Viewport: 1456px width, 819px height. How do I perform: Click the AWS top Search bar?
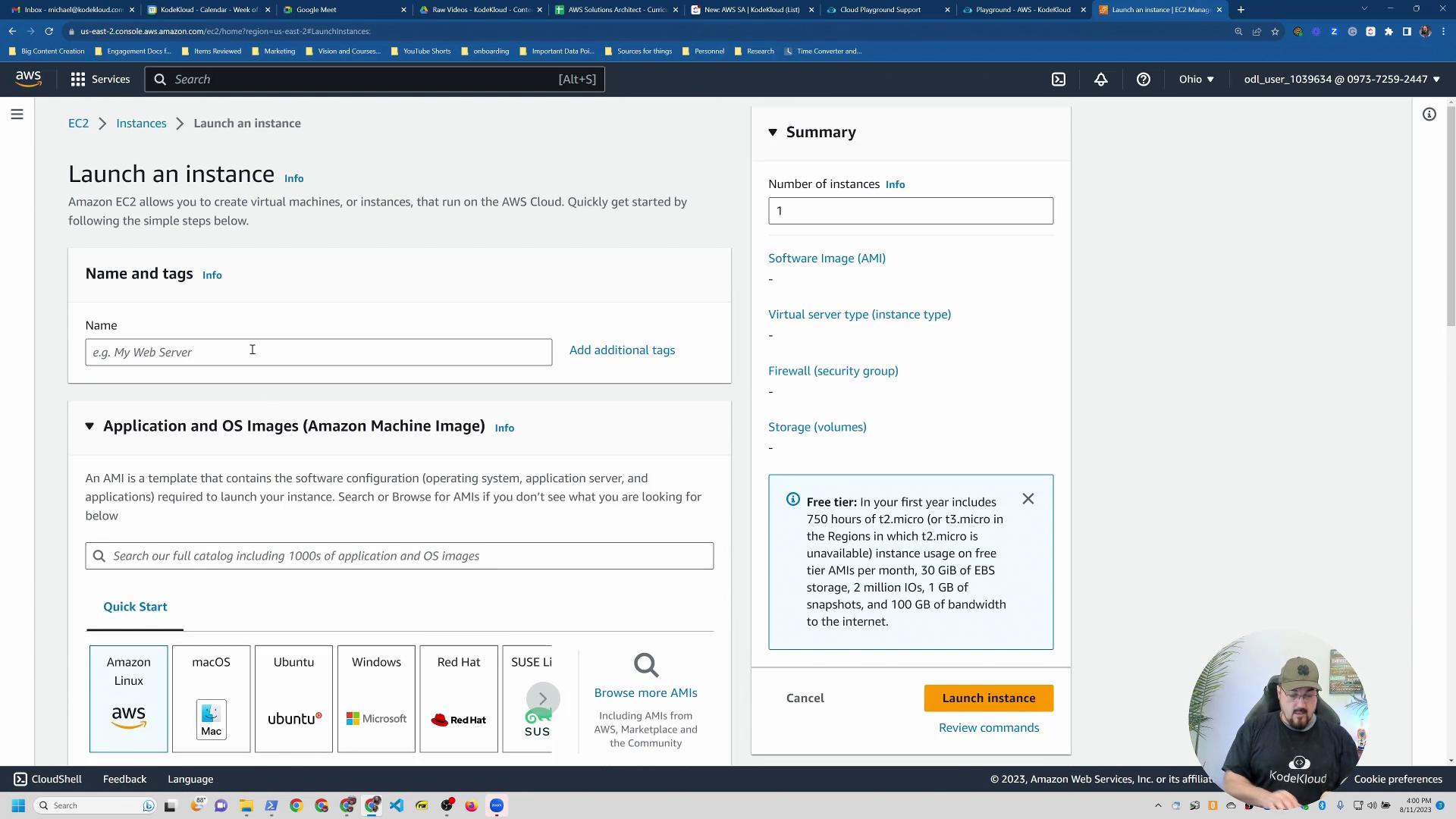[x=375, y=79]
